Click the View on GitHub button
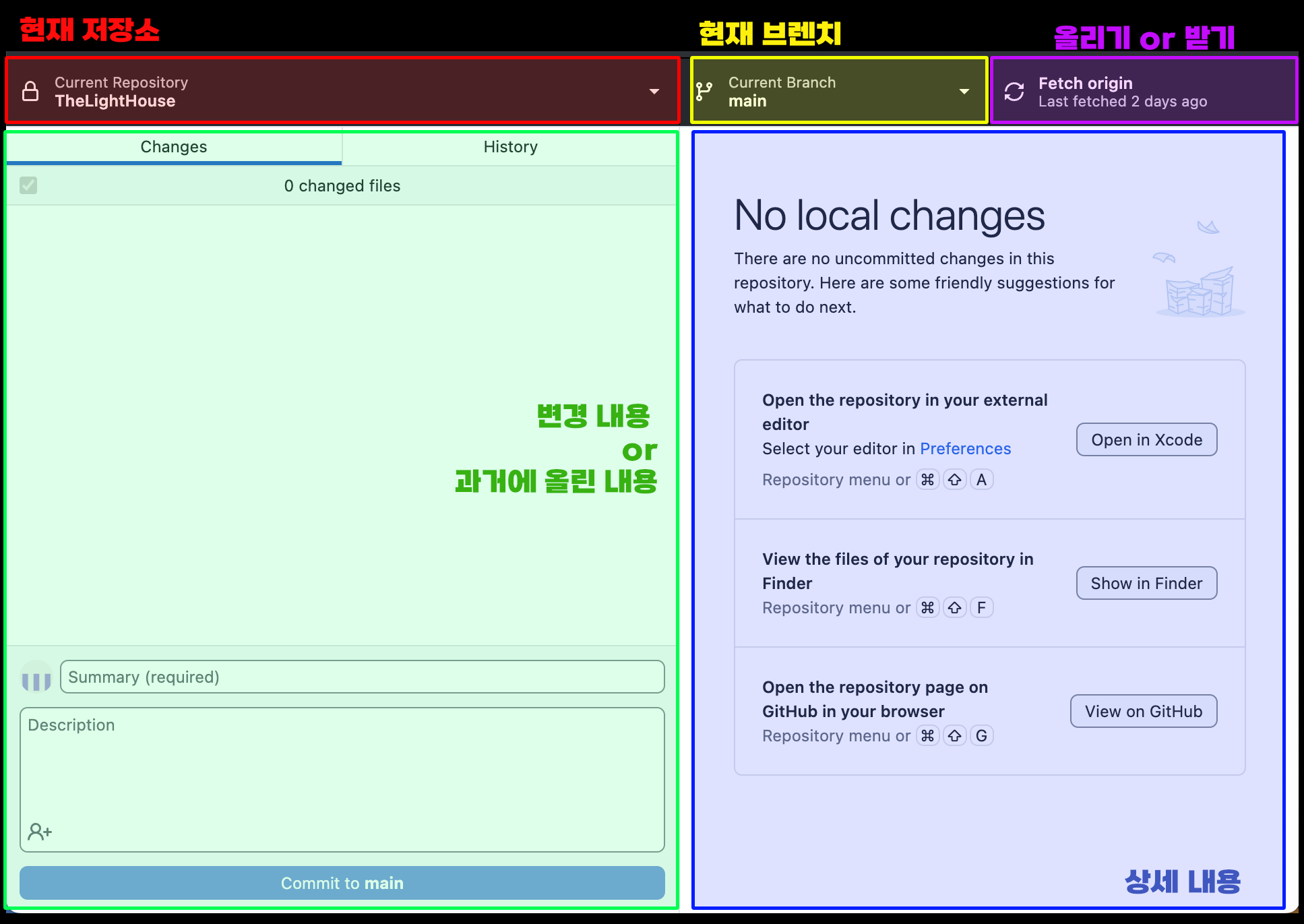The width and height of the screenshot is (1304, 924). 1143,712
